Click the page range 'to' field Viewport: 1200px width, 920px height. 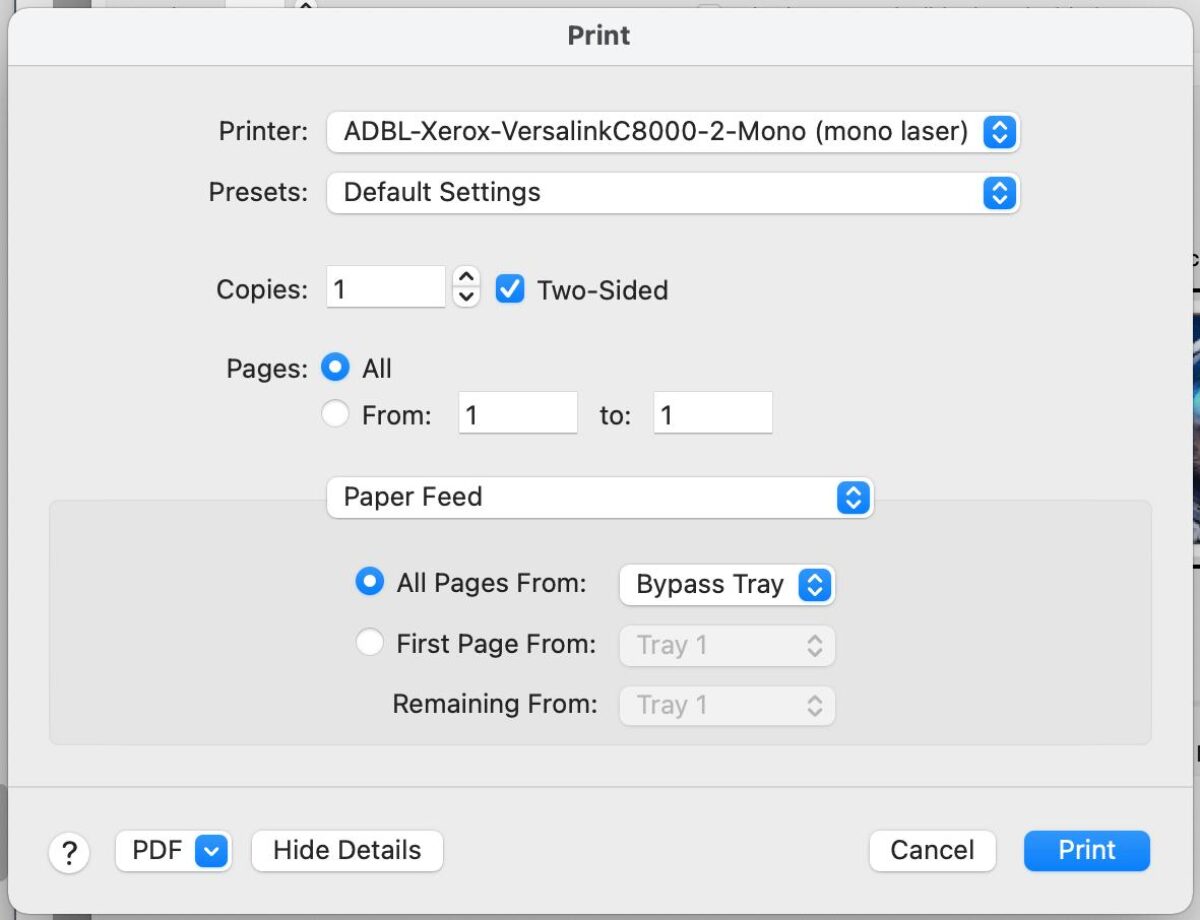pos(713,413)
